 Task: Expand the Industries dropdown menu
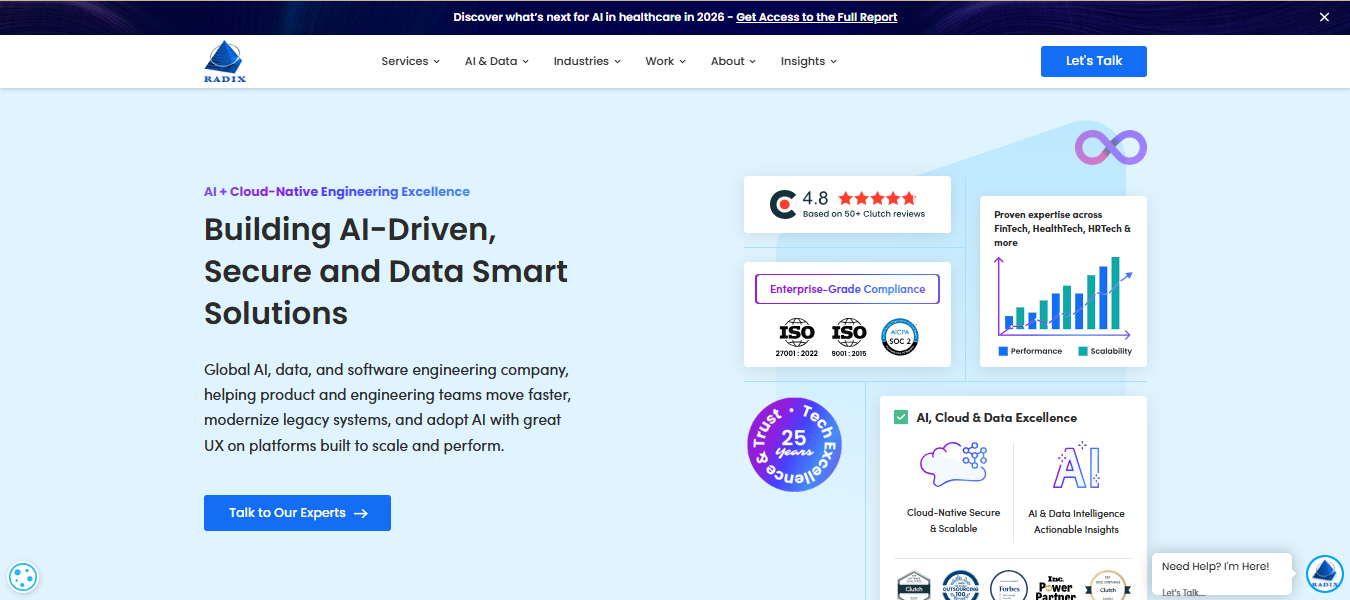pyautogui.click(x=587, y=61)
